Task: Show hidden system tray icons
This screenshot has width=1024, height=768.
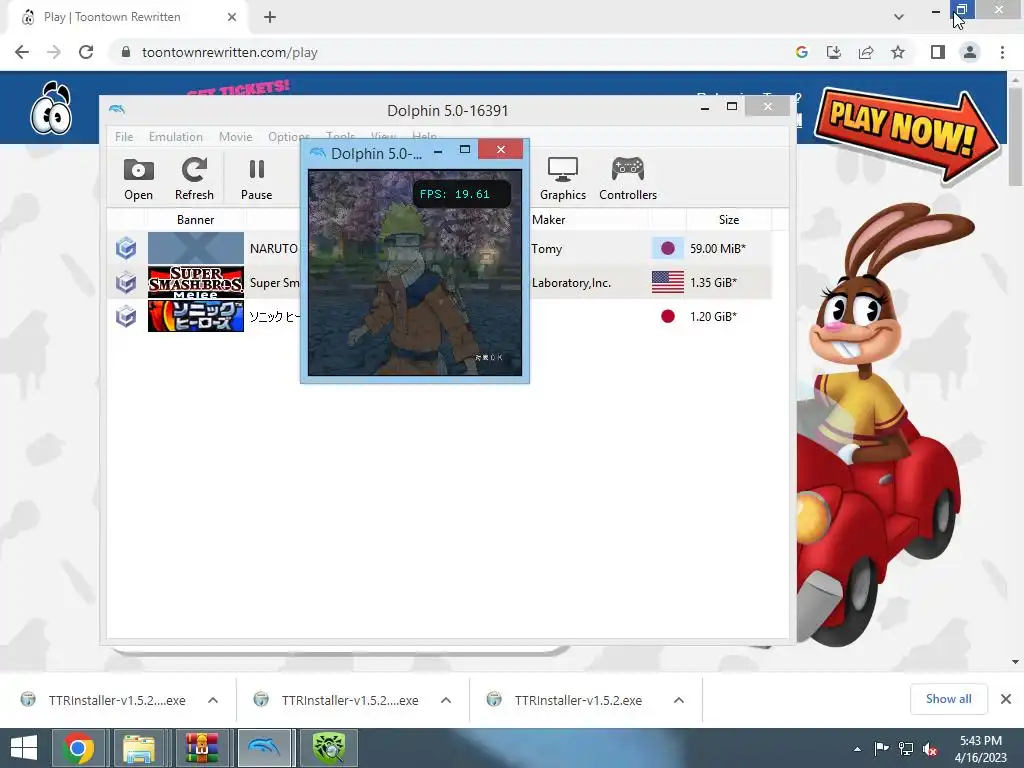Action: 857,749
